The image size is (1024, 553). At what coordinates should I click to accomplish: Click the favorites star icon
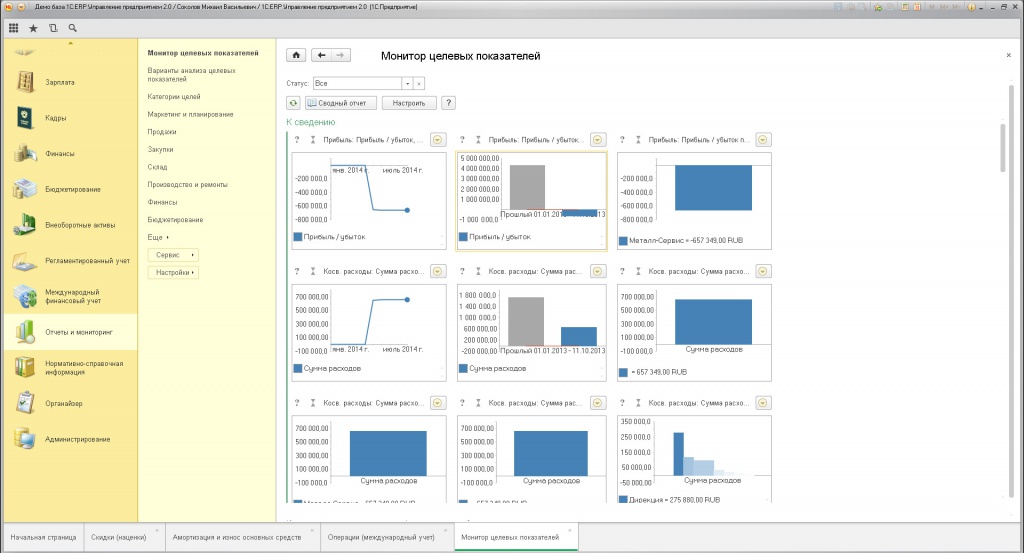[33, 28]
